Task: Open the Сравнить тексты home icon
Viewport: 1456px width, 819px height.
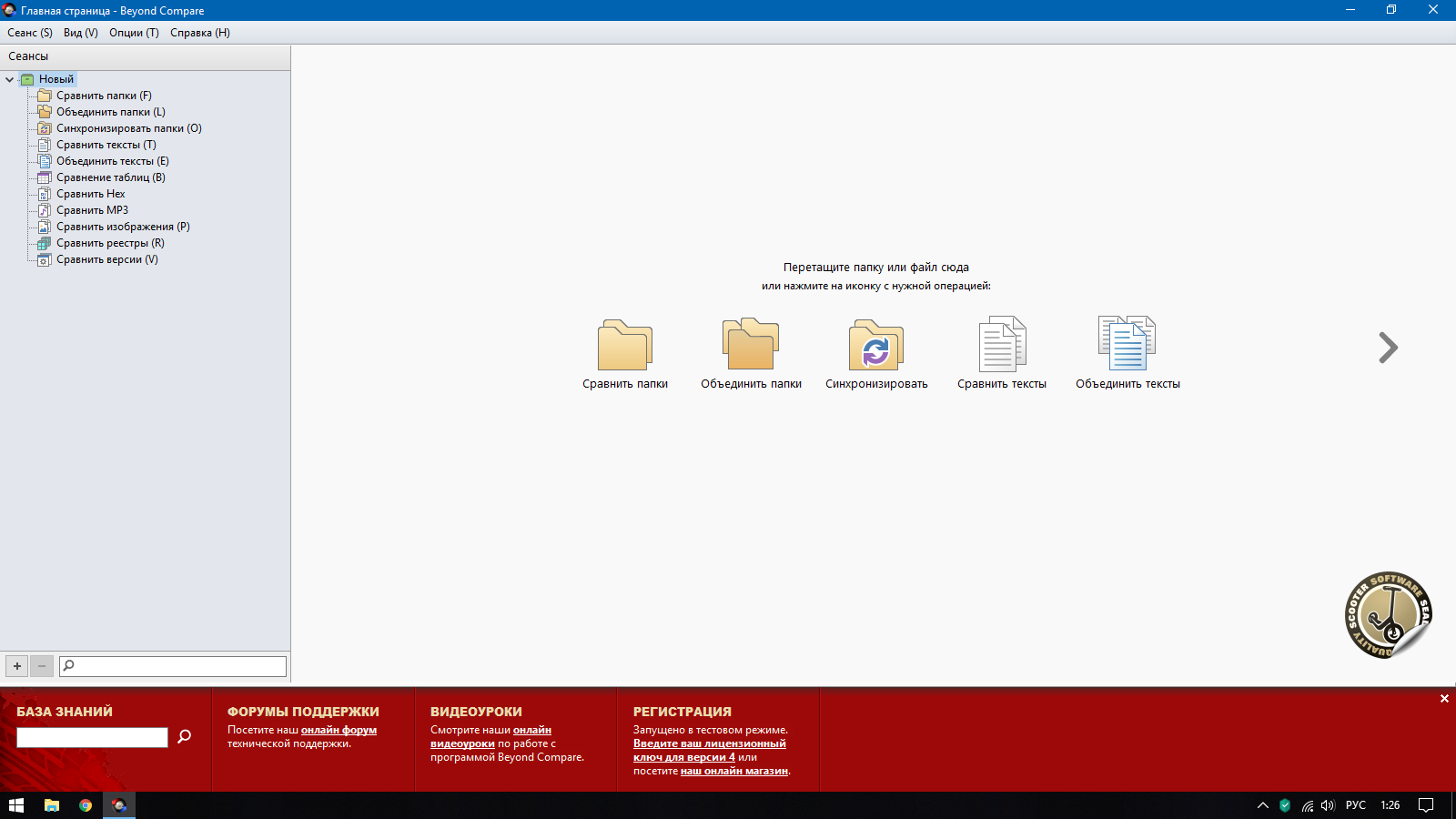Action: (x=1002, y=353)
